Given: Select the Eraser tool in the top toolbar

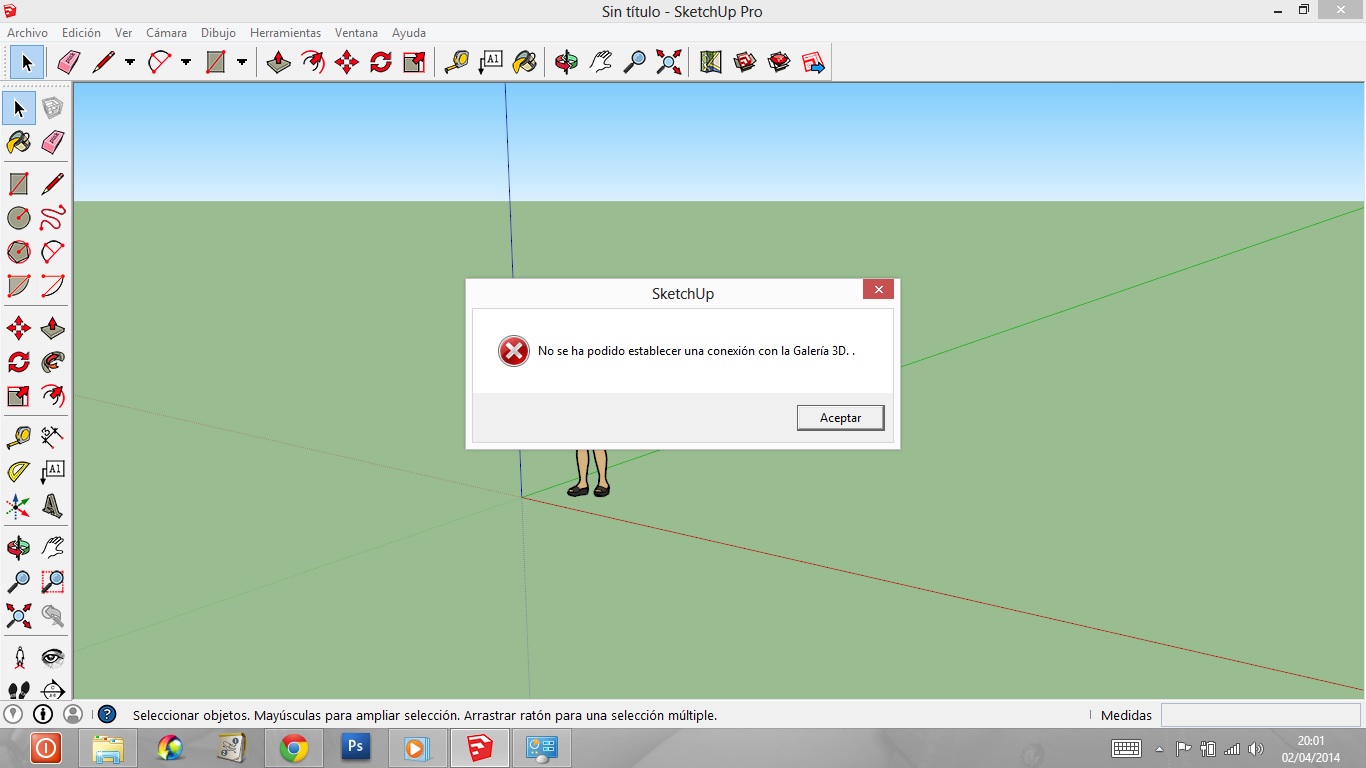Looking at the screenshot, I should pyautogui.click(x=68, y=62).
